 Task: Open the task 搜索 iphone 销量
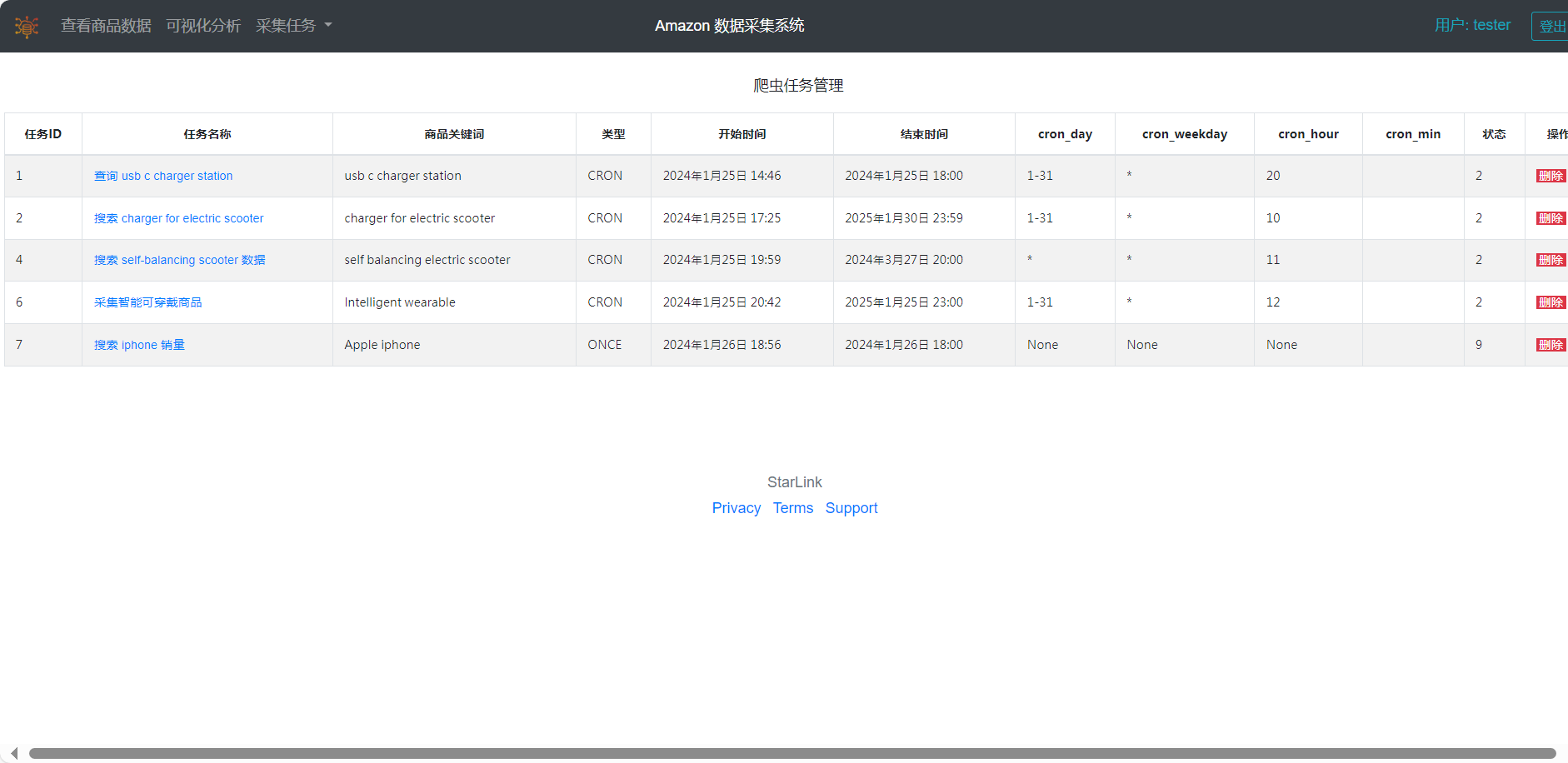pos(139,345)
